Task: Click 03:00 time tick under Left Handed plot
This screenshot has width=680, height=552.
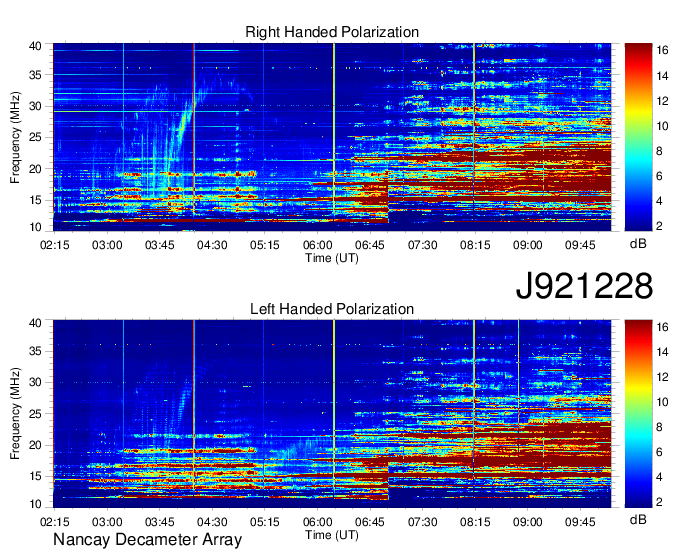Action: click(x=107, y=522)
